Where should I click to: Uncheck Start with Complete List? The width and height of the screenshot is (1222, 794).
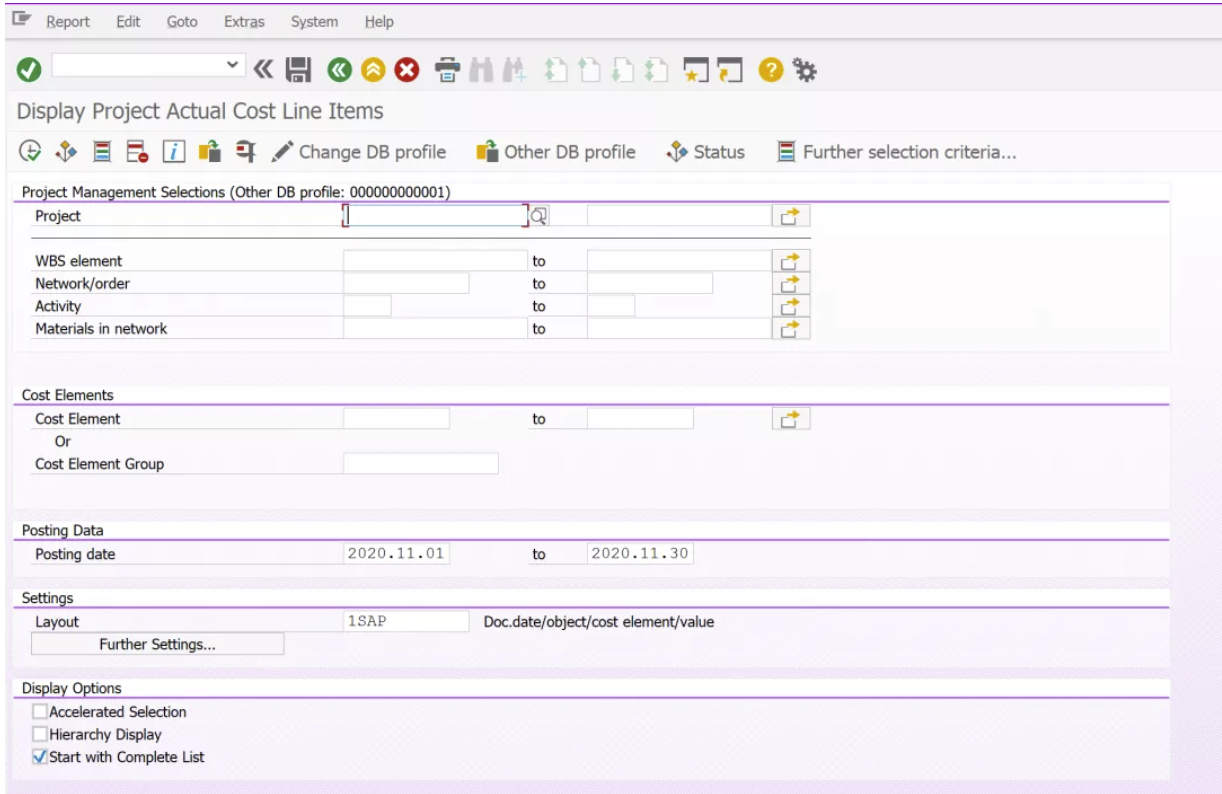click(x=39, y=757)
